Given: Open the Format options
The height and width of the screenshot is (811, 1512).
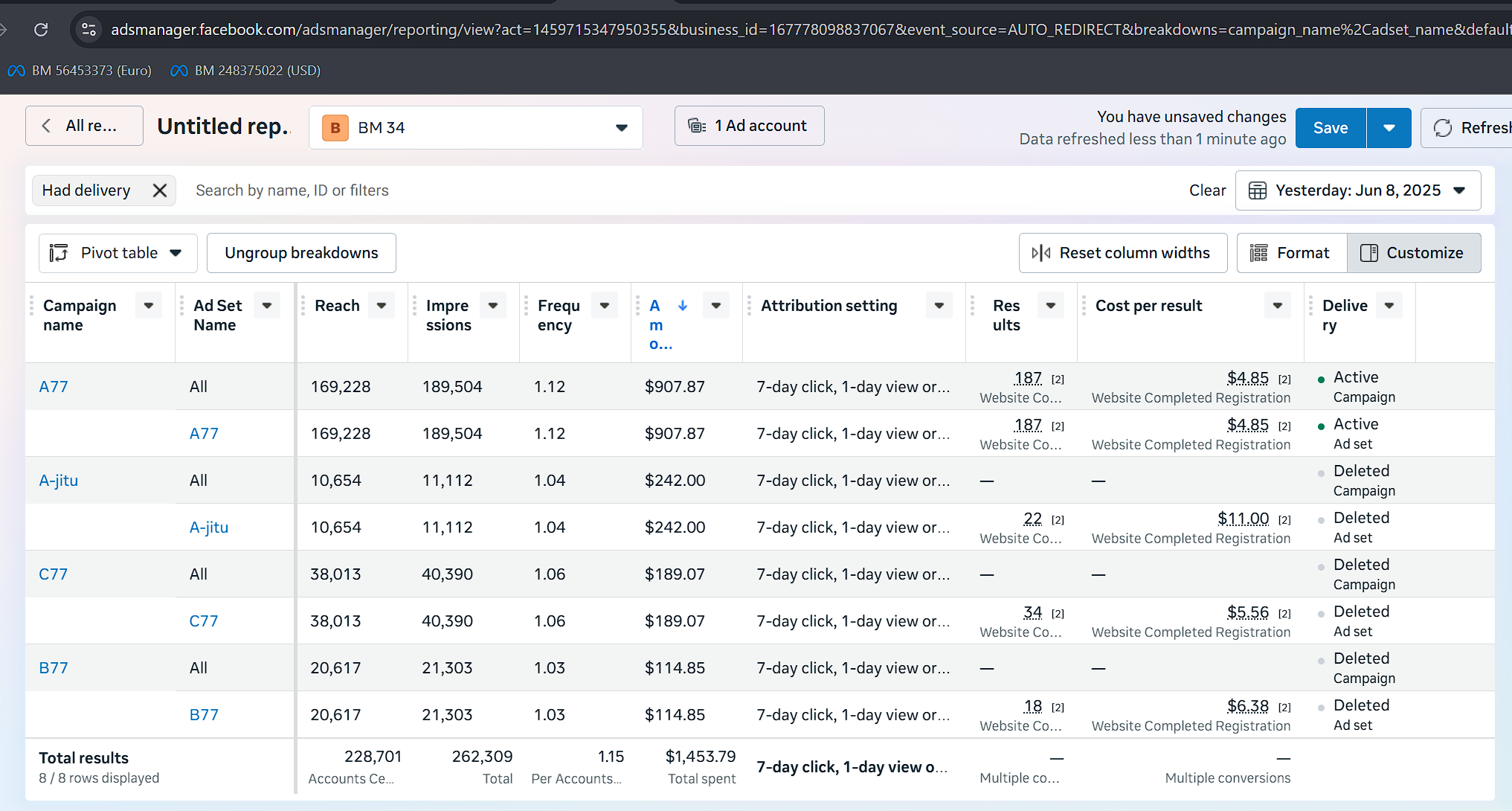Looking at the screenshot, I should pos(1291,253).
